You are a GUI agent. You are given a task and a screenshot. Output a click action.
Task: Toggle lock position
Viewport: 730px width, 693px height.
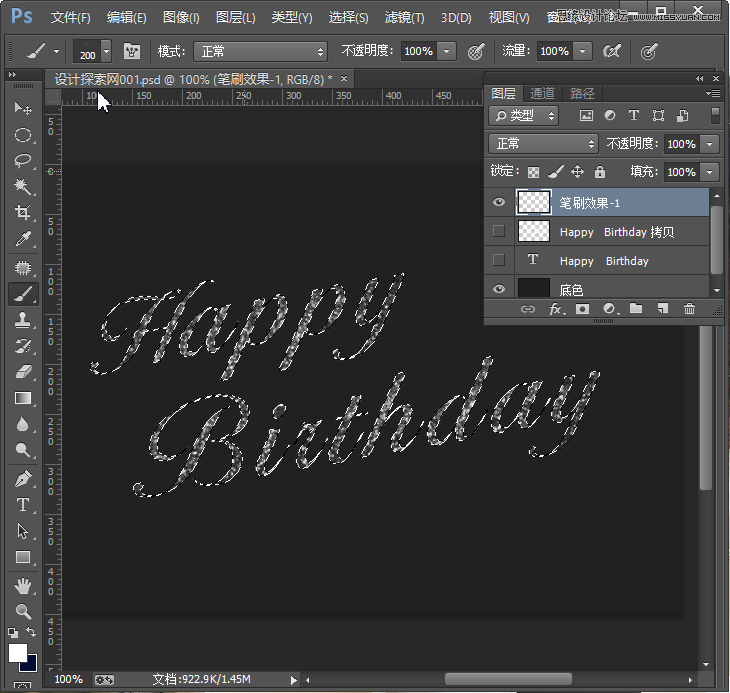577,172
